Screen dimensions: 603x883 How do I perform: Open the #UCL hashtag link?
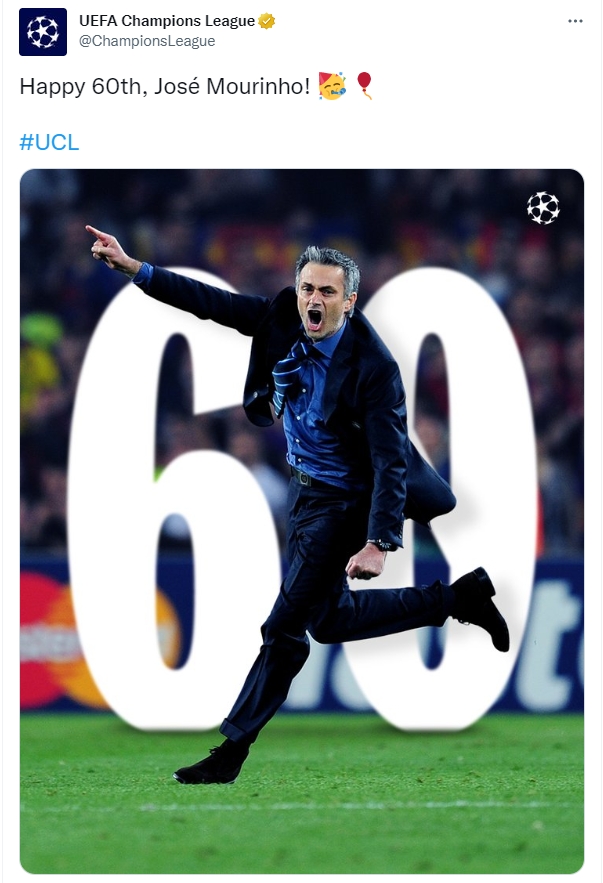tap(49, 142)
